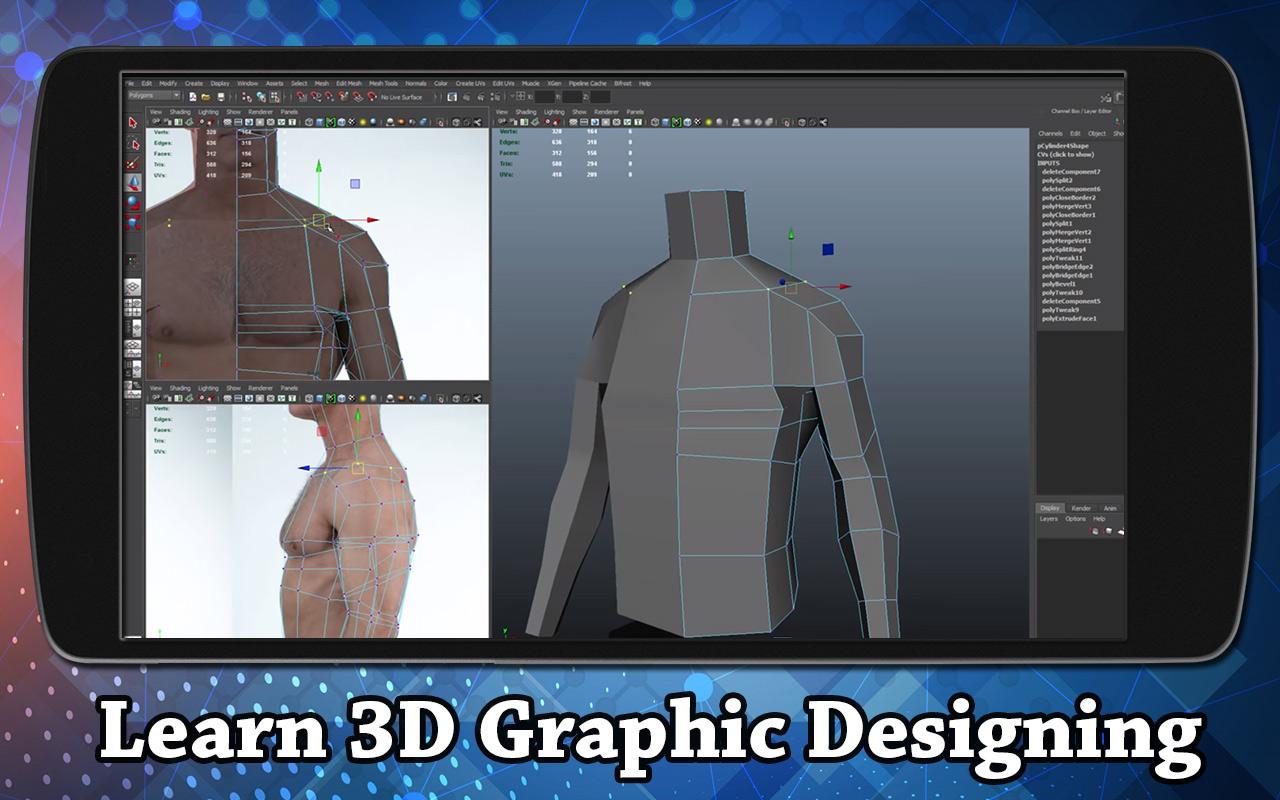The height and width of the screenshot is (800, 1280).
Task: Open the Mesh Tools menu
Action: click(383, 83)
